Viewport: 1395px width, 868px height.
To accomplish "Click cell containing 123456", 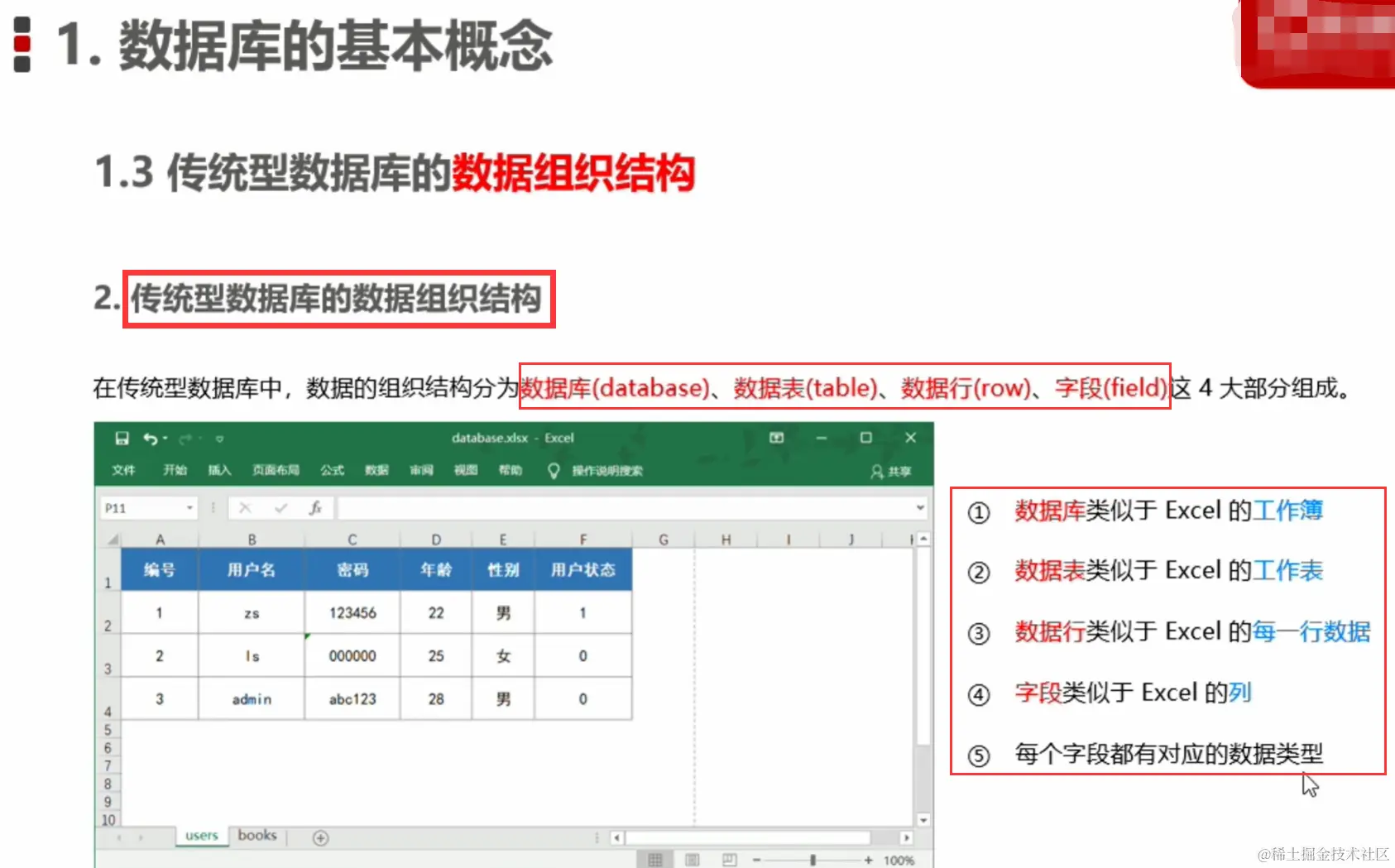I will pyautogui.click(x=352, y=613).
